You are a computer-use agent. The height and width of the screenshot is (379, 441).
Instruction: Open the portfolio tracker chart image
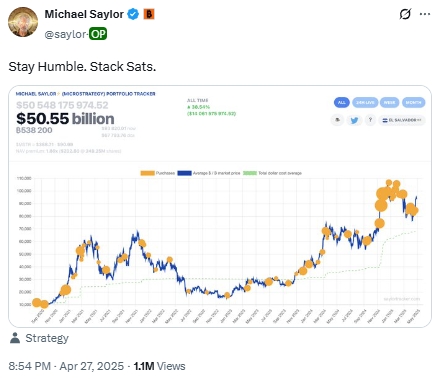pyautogui.click(x=220, y=206)
